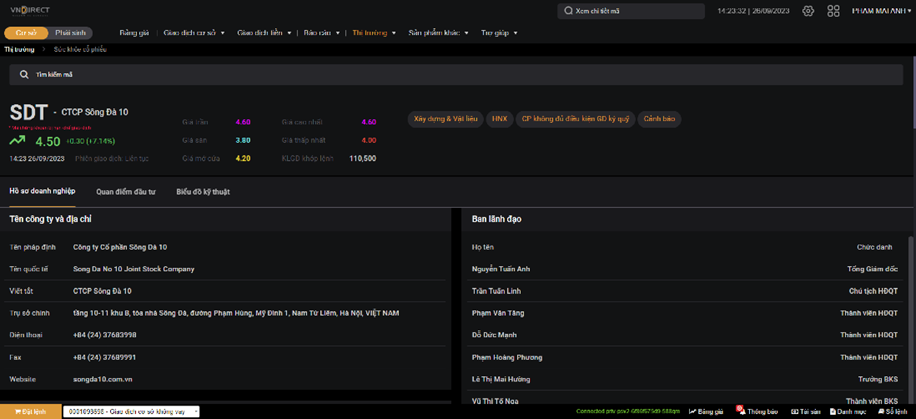Viewport: 916px width, 419px height.
Task: Expand Sản phẩm khác menu
Action: [x=438, y=33]
